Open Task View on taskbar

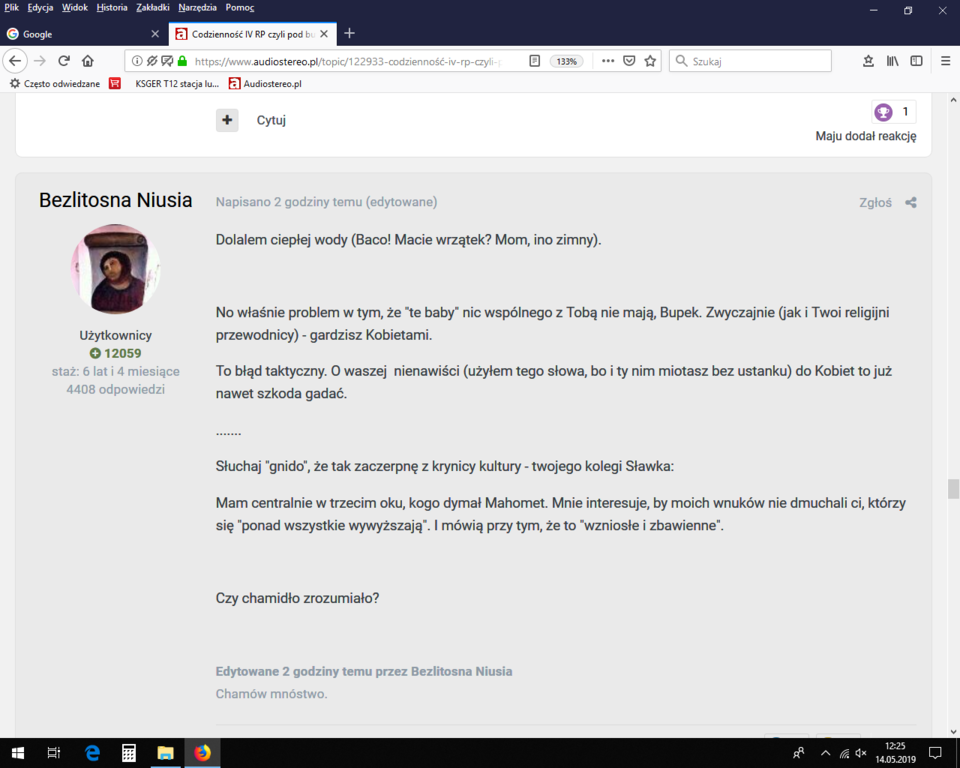(54, 753)
